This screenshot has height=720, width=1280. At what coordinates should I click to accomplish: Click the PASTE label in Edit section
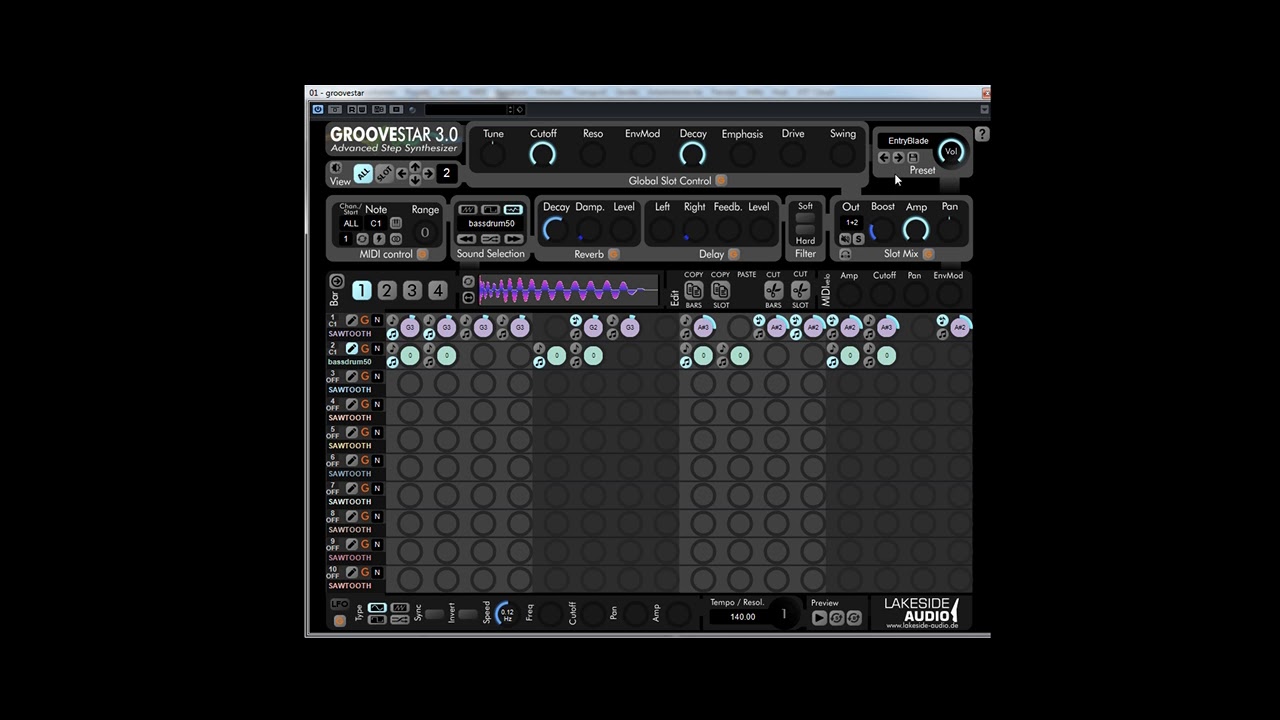pyautogui.click(x=747, y=275)
